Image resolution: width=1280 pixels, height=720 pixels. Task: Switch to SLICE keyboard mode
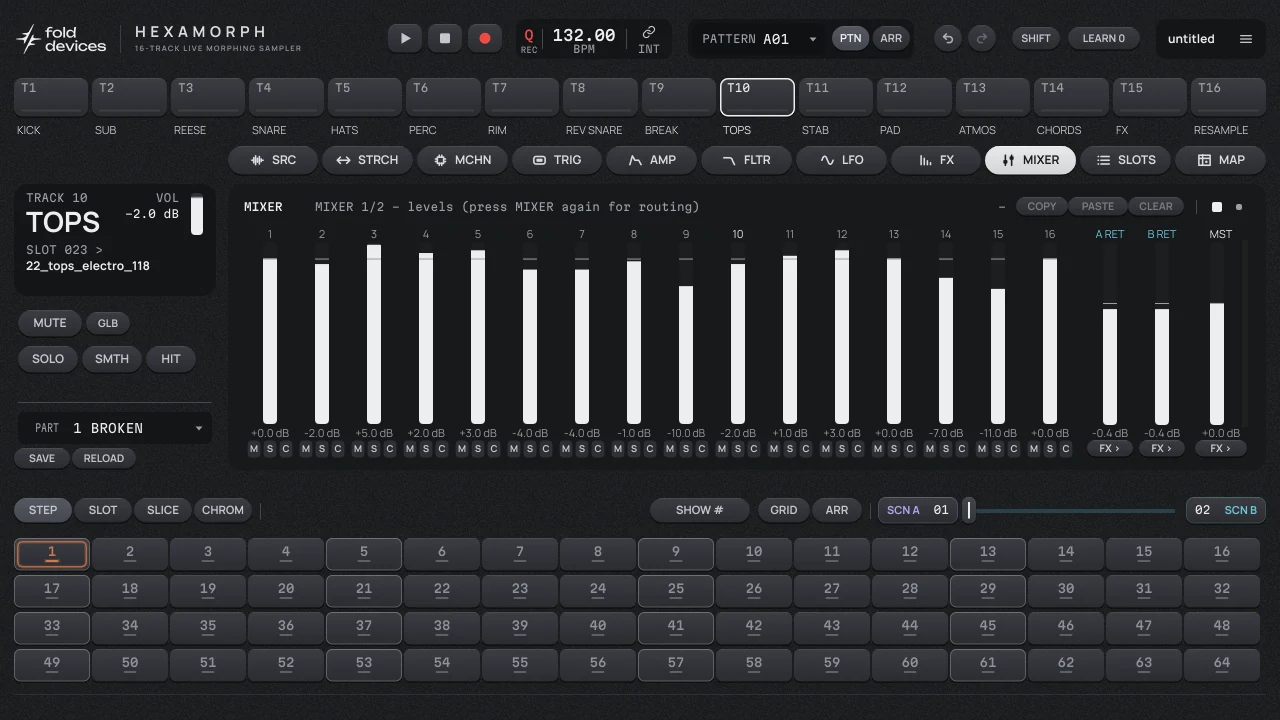coord(163,510)
